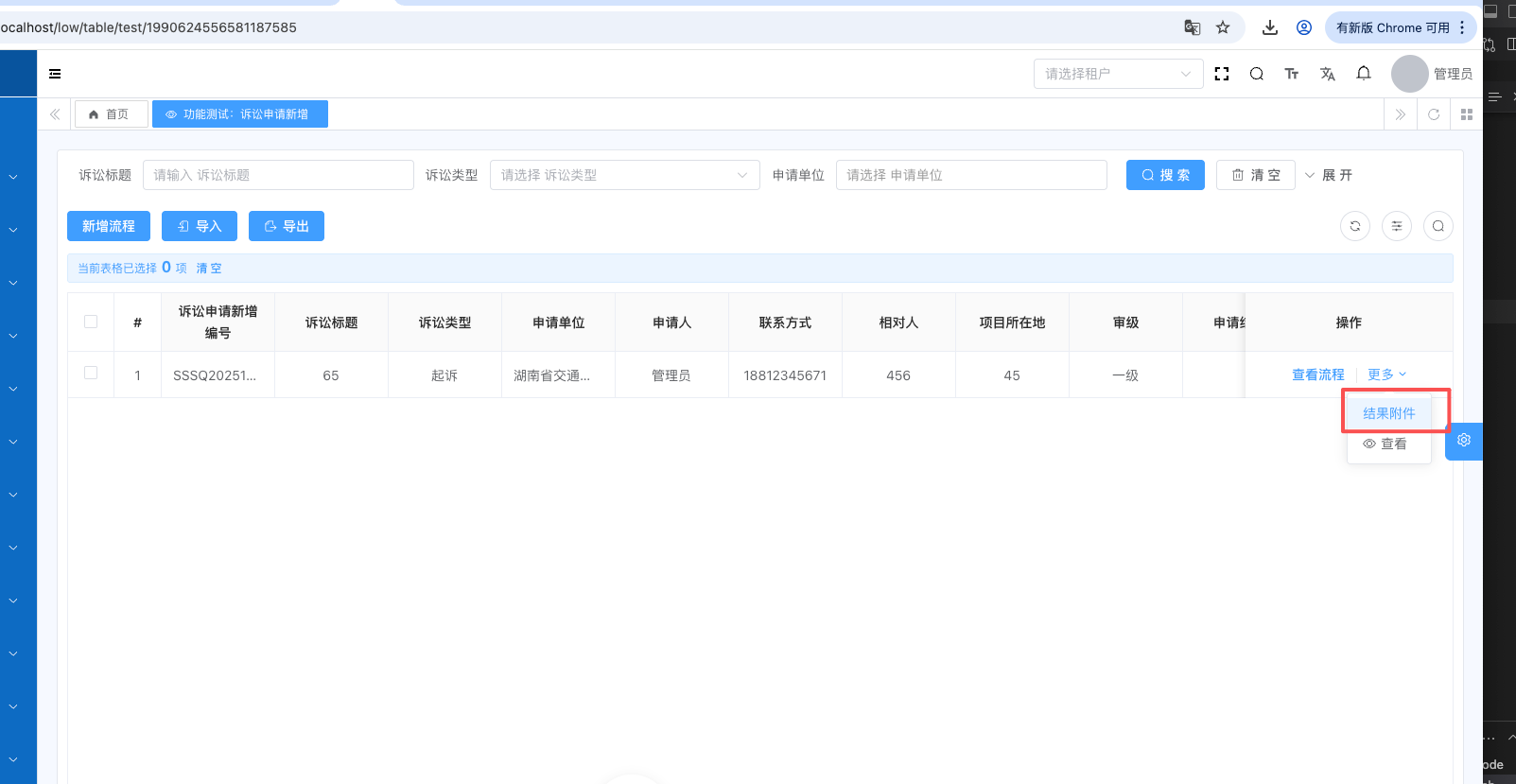Type in the 诉讼标题 input field
The height and width of the screenshot is (784, 1516).
(278, 175)
